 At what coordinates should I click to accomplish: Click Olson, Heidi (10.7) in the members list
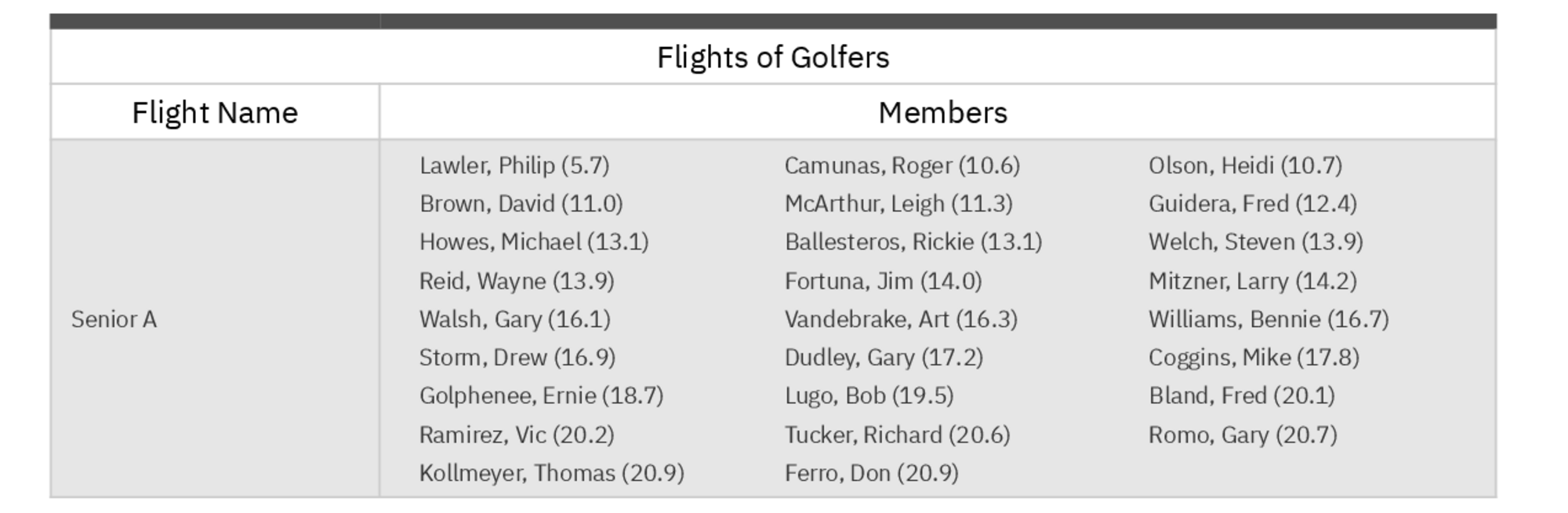click(x=1245, y=166)
